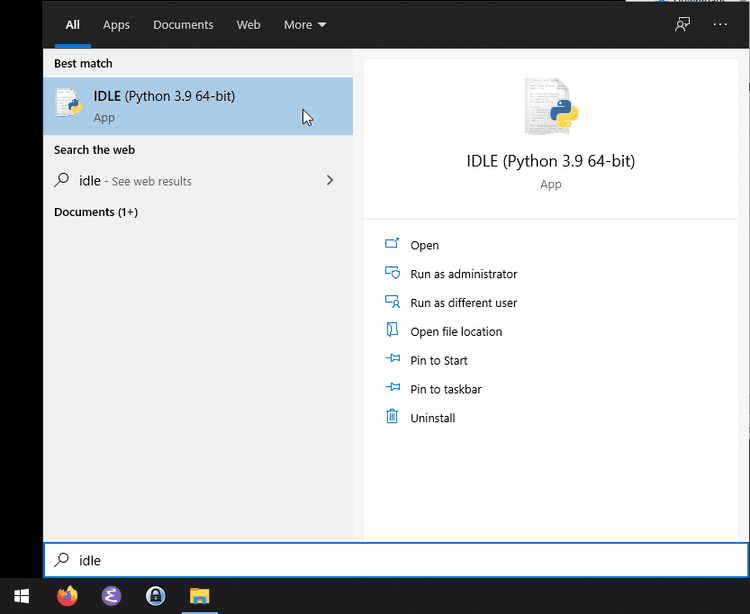This screenshot has height=614, width=750.
Task: Select the All search tab
Action: click(72, 25)
